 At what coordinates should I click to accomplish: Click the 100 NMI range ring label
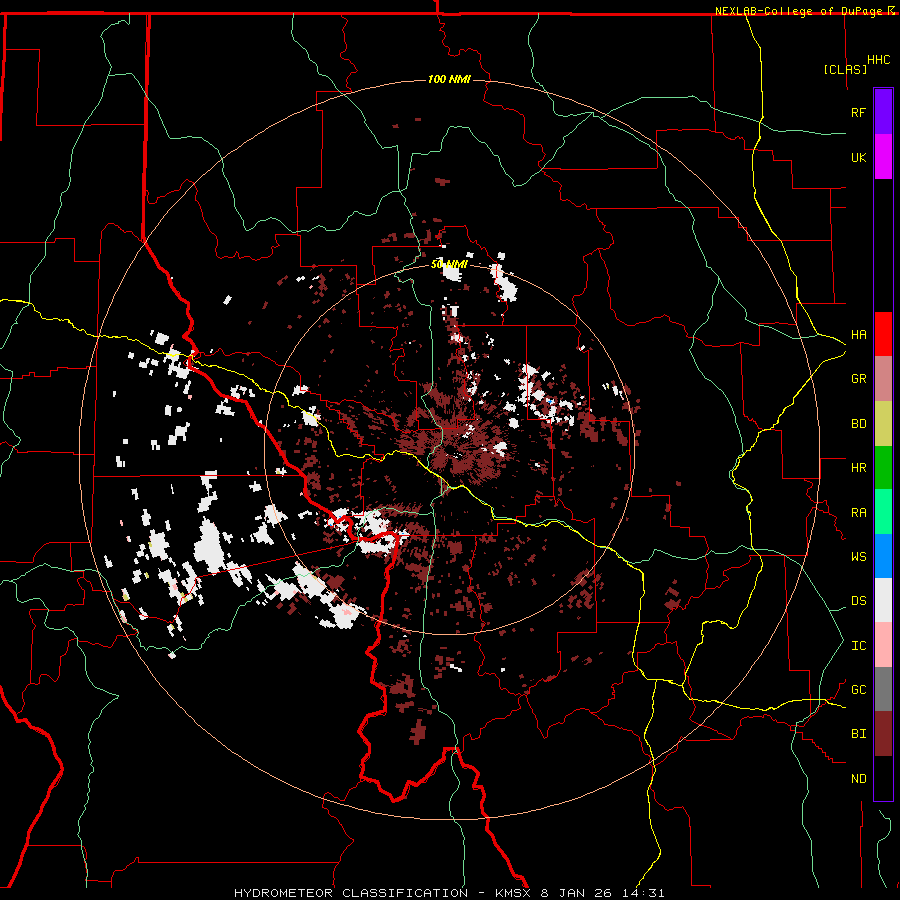pyautogui.click(x=449, y=79)
